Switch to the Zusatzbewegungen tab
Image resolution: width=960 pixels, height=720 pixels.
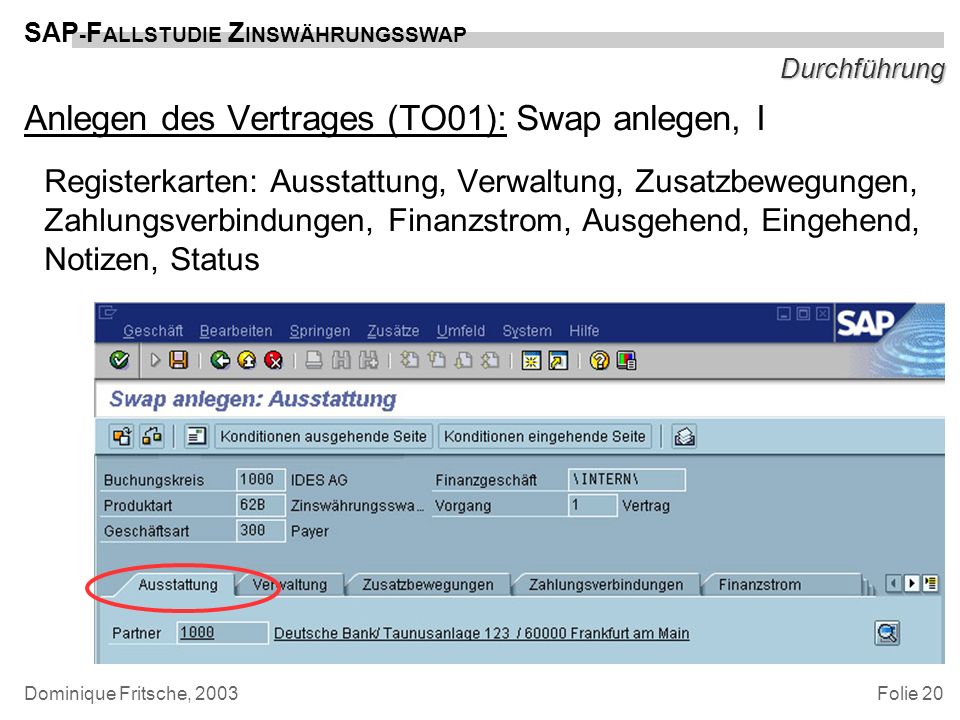(x=427, y=585)
